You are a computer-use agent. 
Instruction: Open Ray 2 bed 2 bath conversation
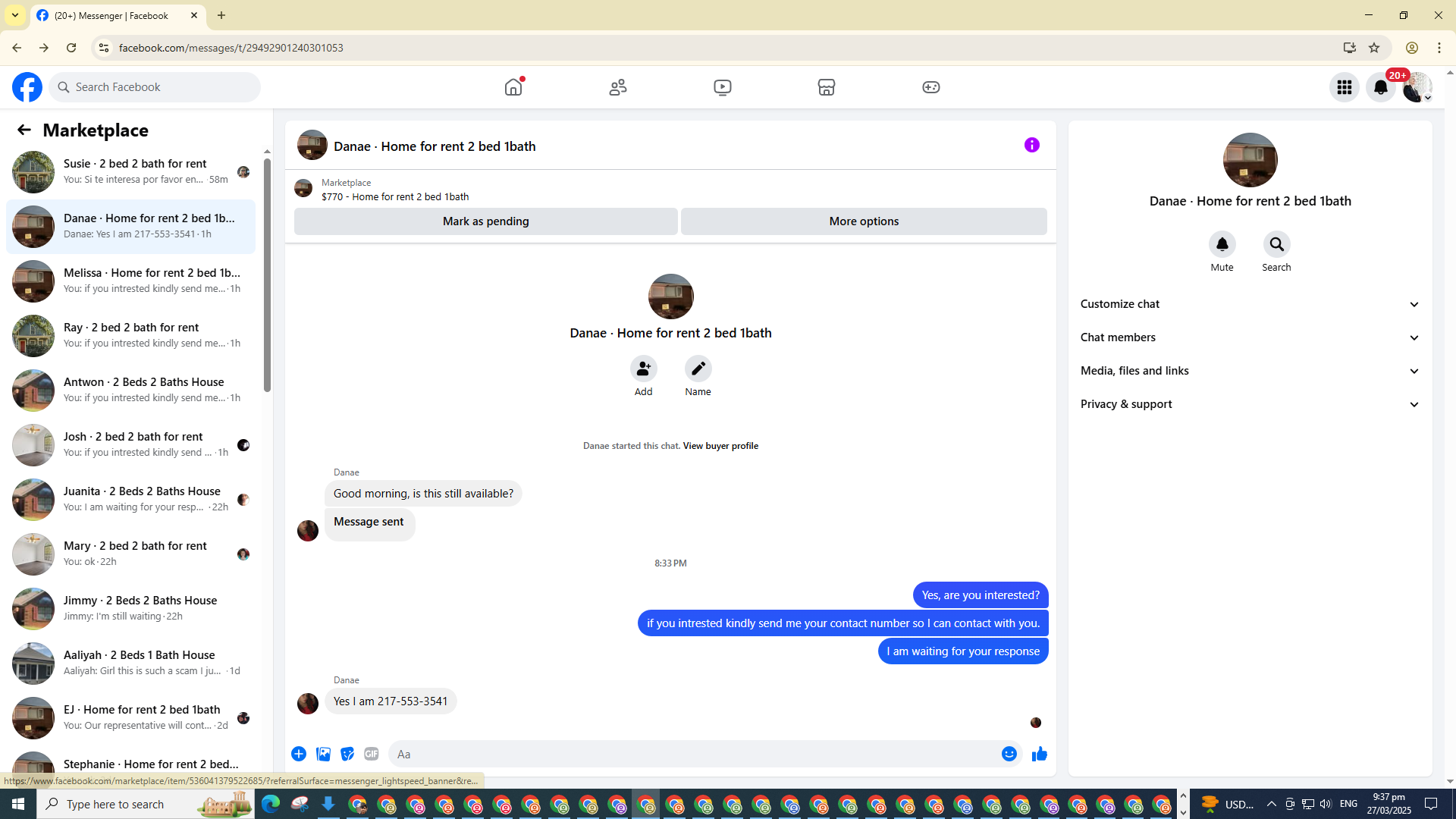pos(130,336)
